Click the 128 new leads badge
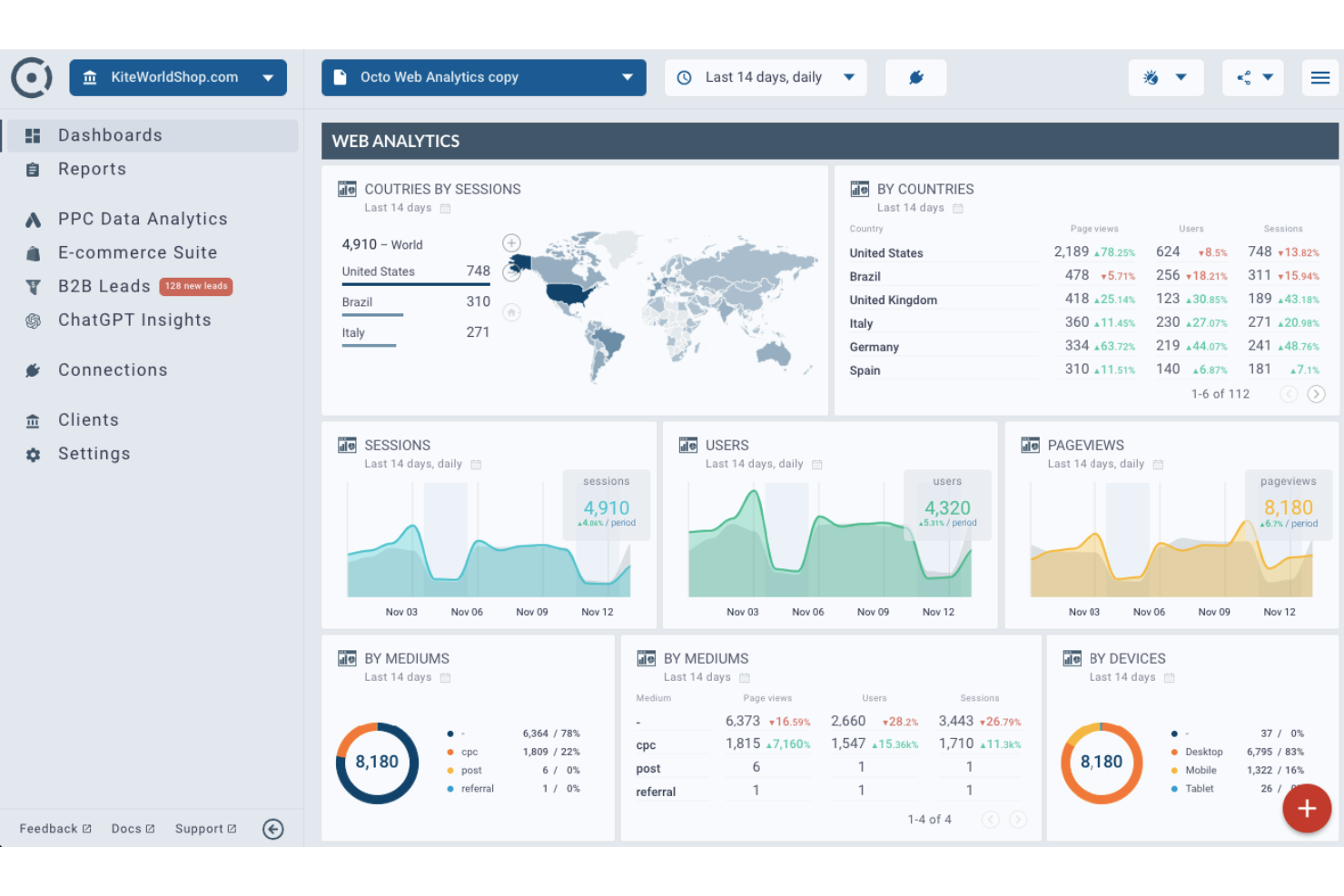Image resolution: width=1344 pixels, height=896 pixels. point(196,286)
